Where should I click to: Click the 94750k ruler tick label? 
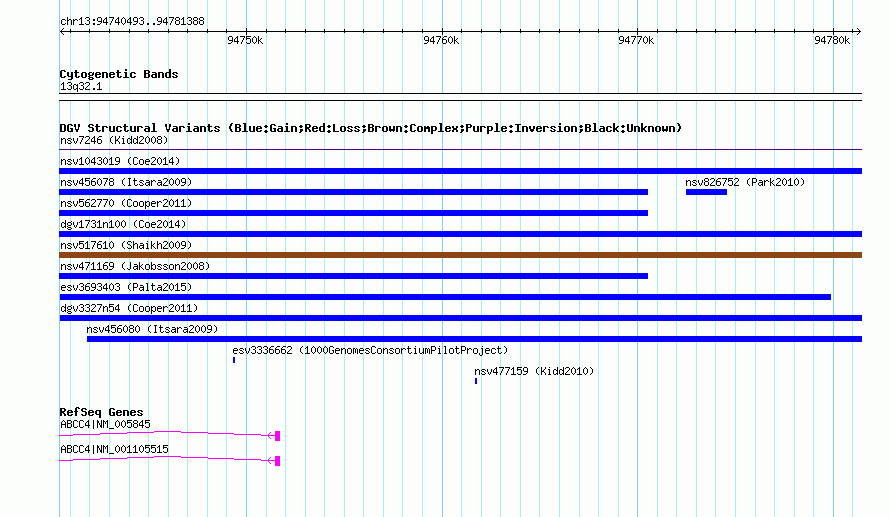click(245, 40)
